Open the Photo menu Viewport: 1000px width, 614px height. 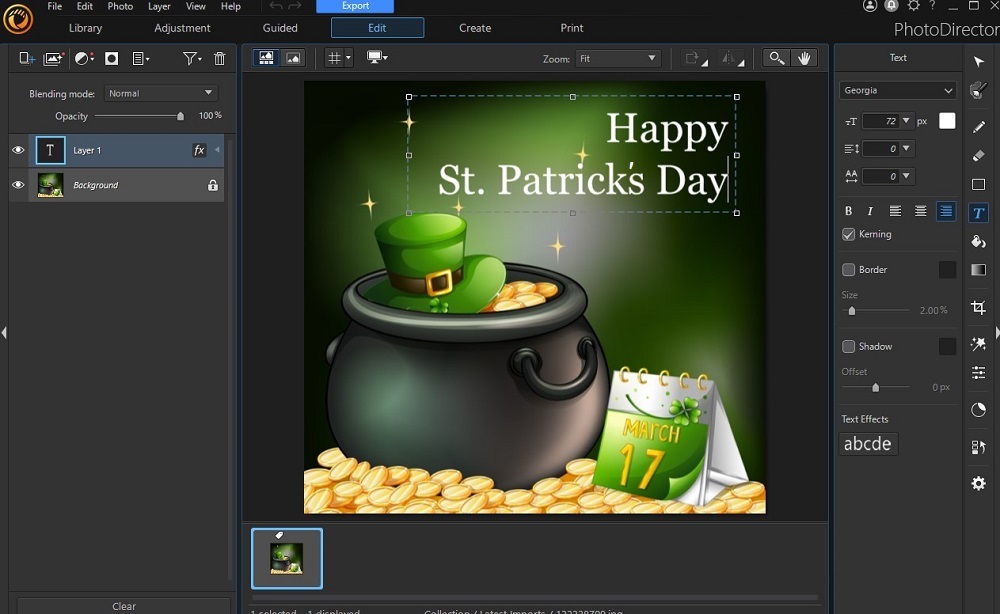pos(120,6)
